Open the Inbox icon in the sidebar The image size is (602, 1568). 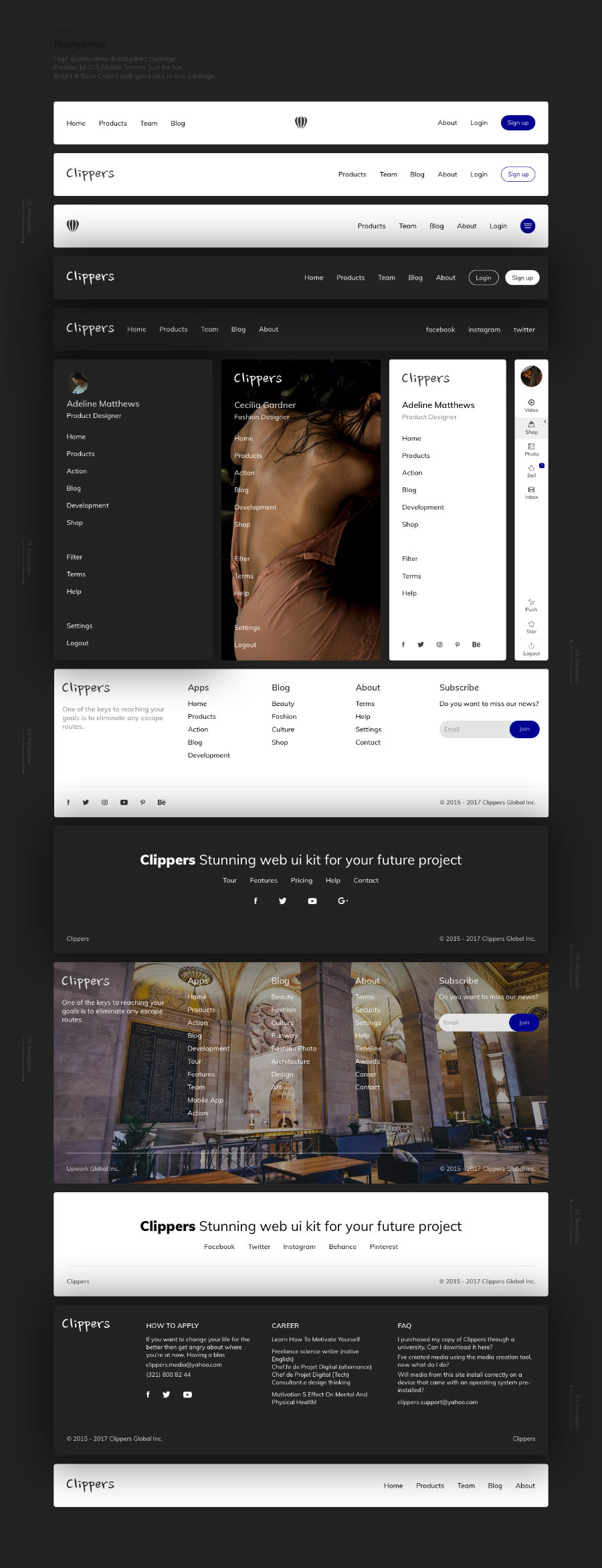click(531, 491)
